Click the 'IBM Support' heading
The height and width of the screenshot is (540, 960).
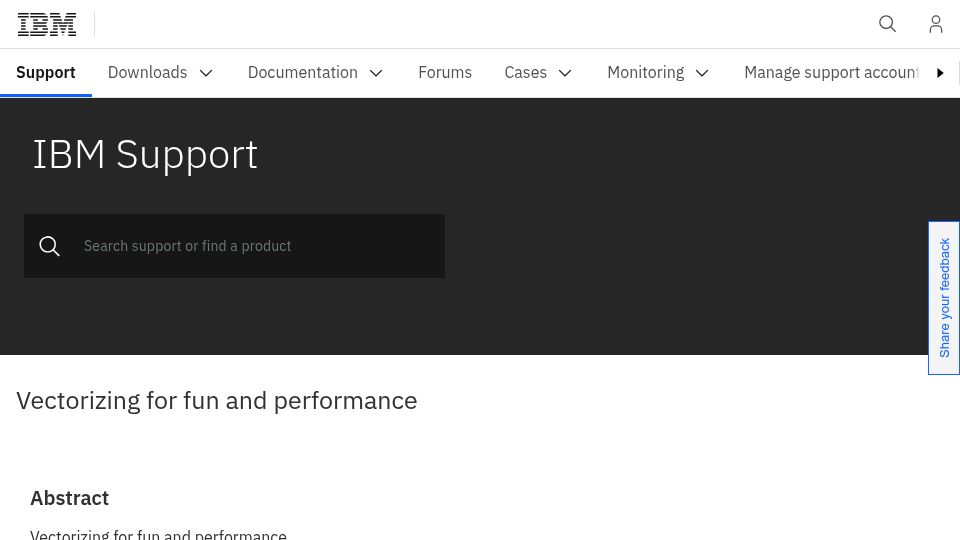click(145, 154)
